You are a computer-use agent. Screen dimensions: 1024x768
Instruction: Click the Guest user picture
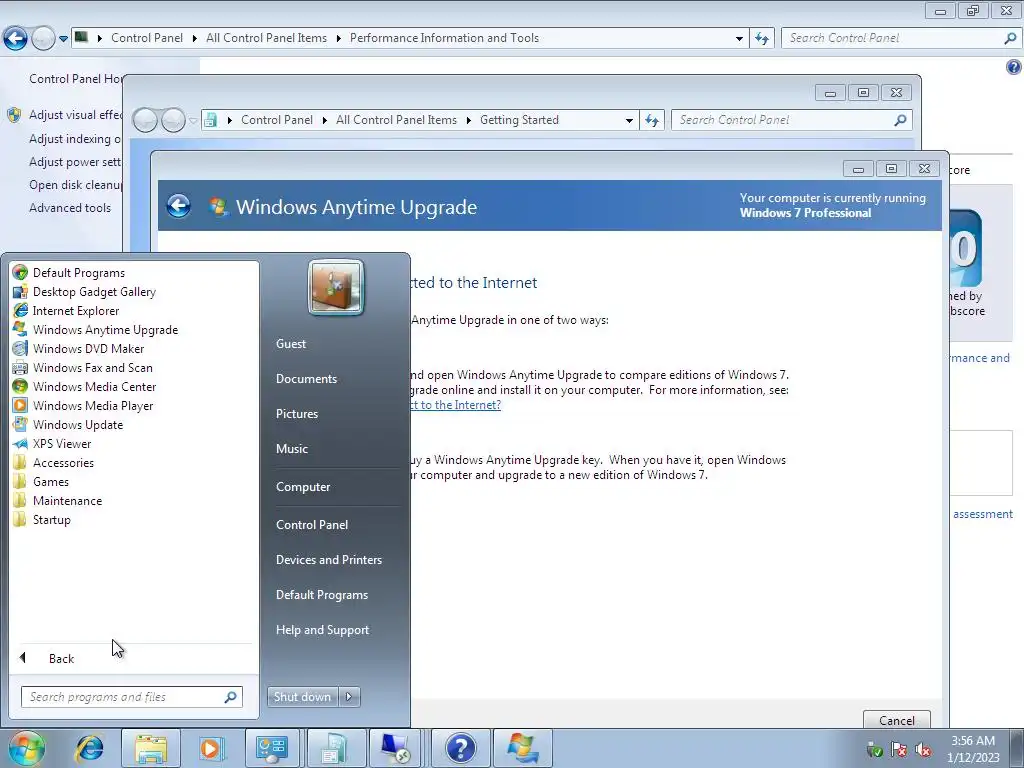tap(336, 287)
